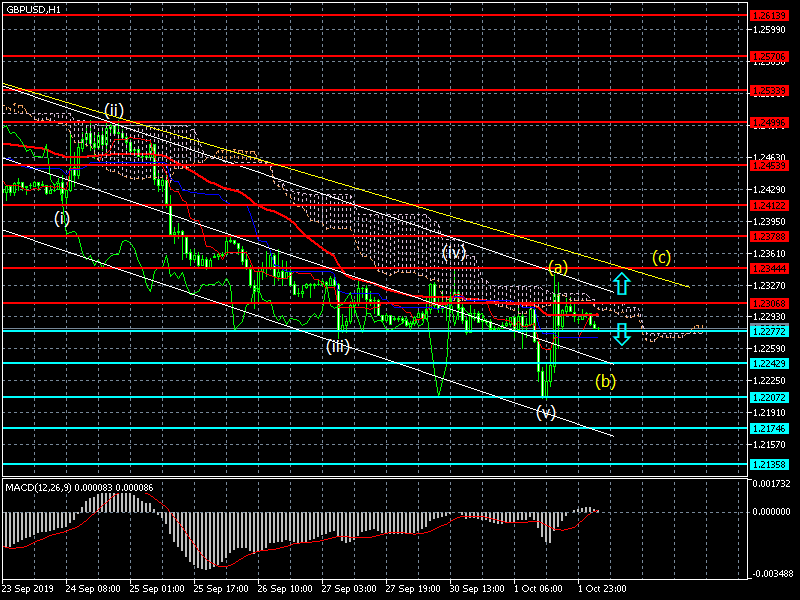This screenshot has width=800, height=600.
Task: Click the 23 Sep 2019 date label
Action: click(28, 589)
